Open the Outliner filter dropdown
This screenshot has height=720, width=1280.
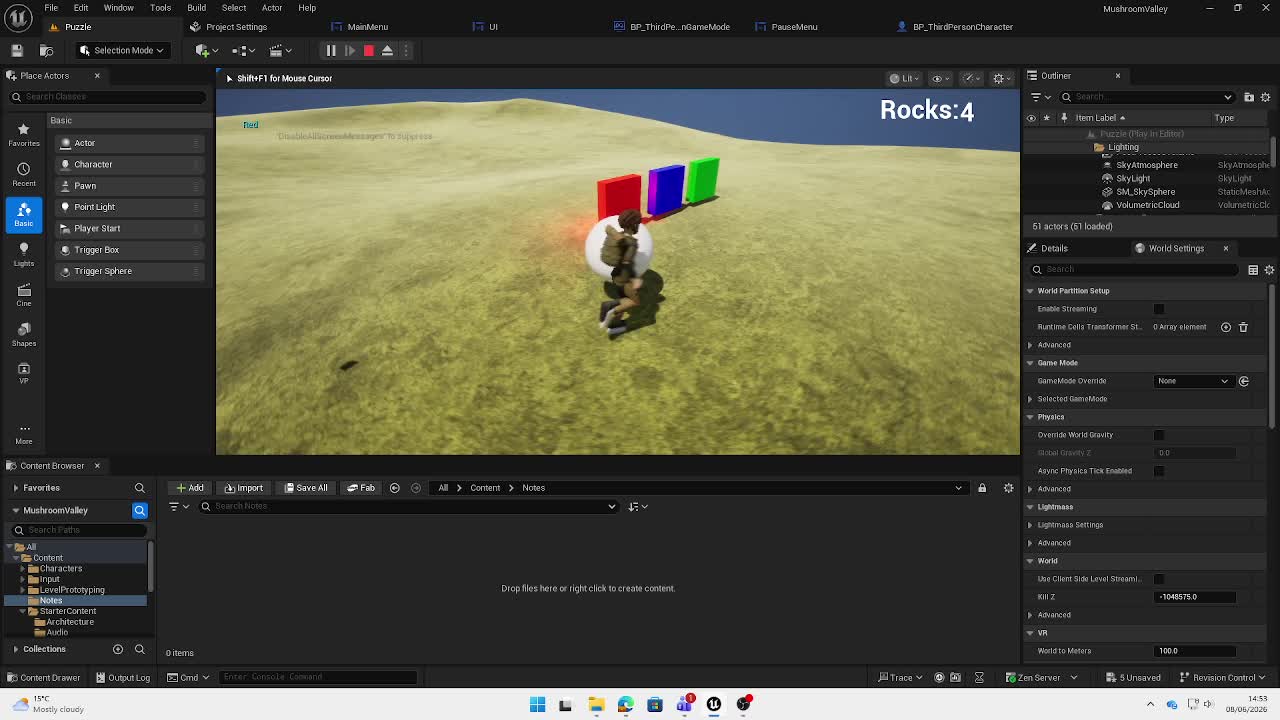(x=1040, y=97)
